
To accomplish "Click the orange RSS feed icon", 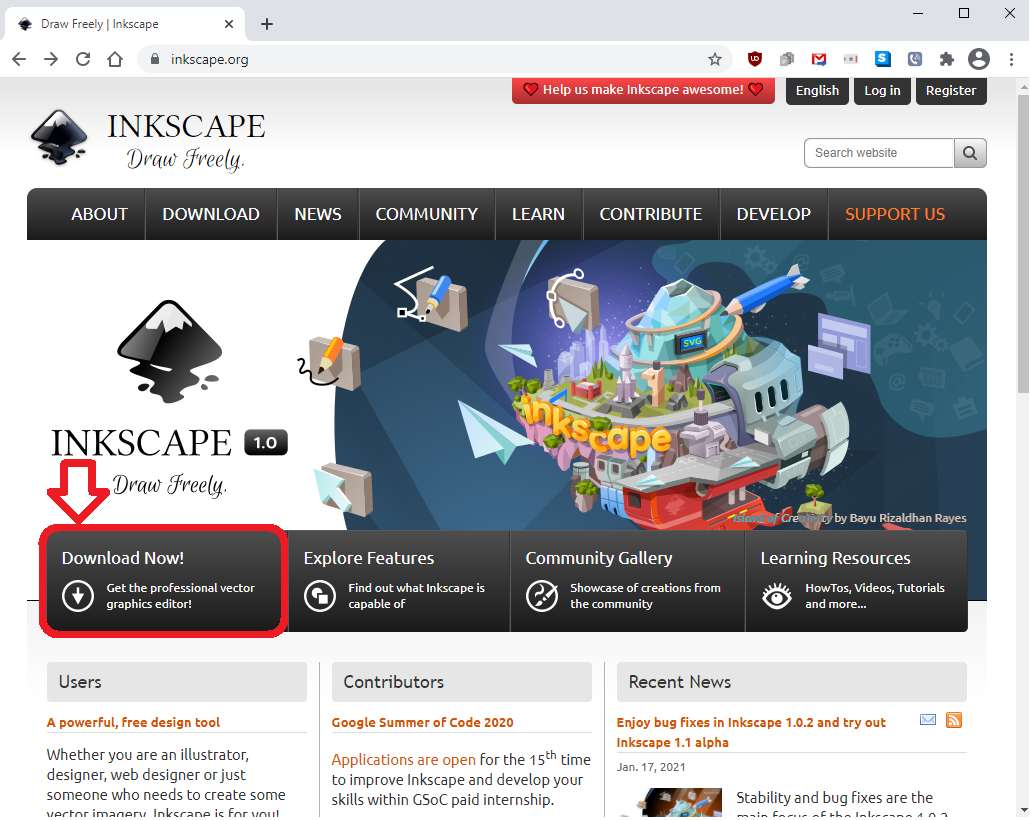I will point(953,719).
